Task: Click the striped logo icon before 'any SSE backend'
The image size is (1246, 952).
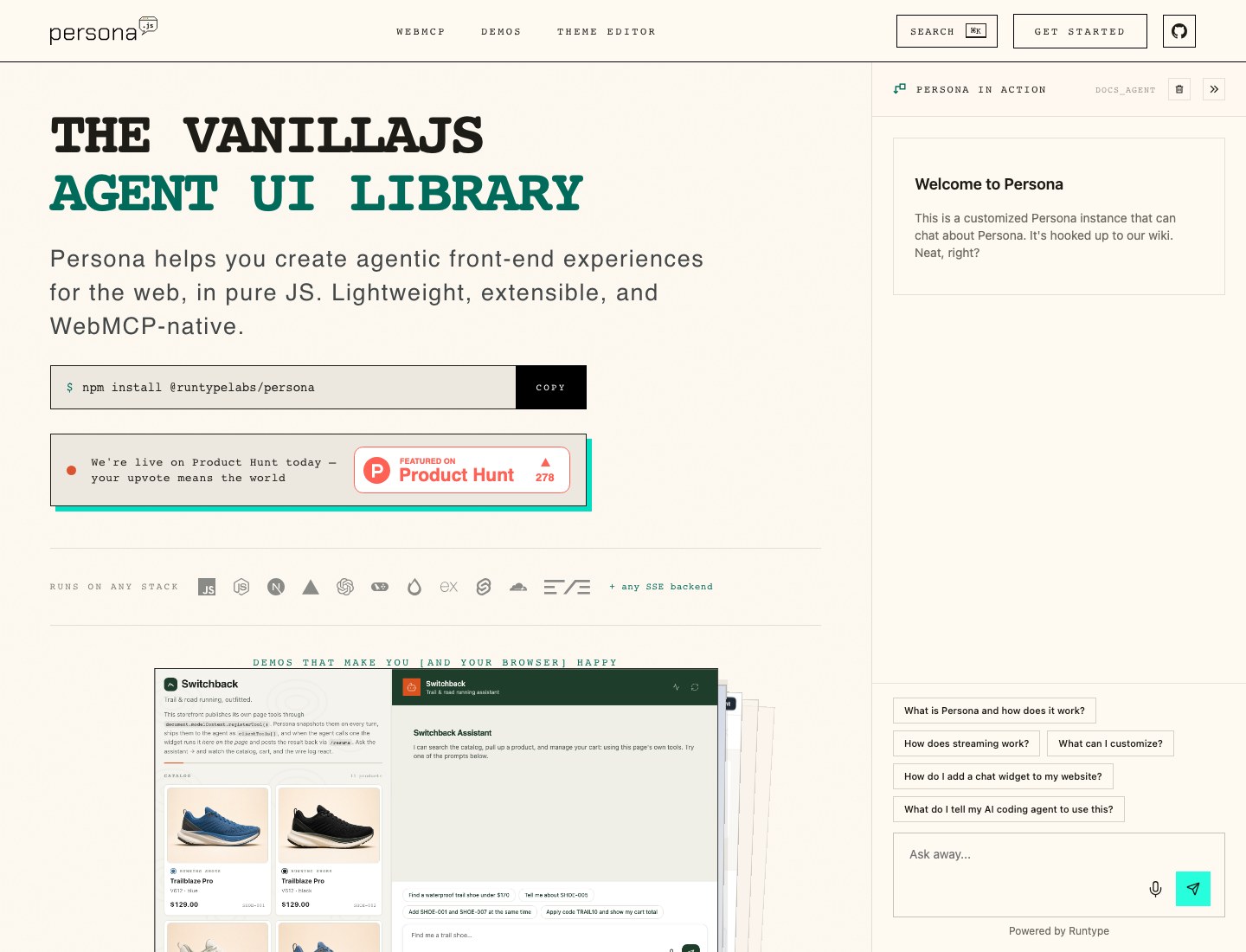Action: coord(567,587)
